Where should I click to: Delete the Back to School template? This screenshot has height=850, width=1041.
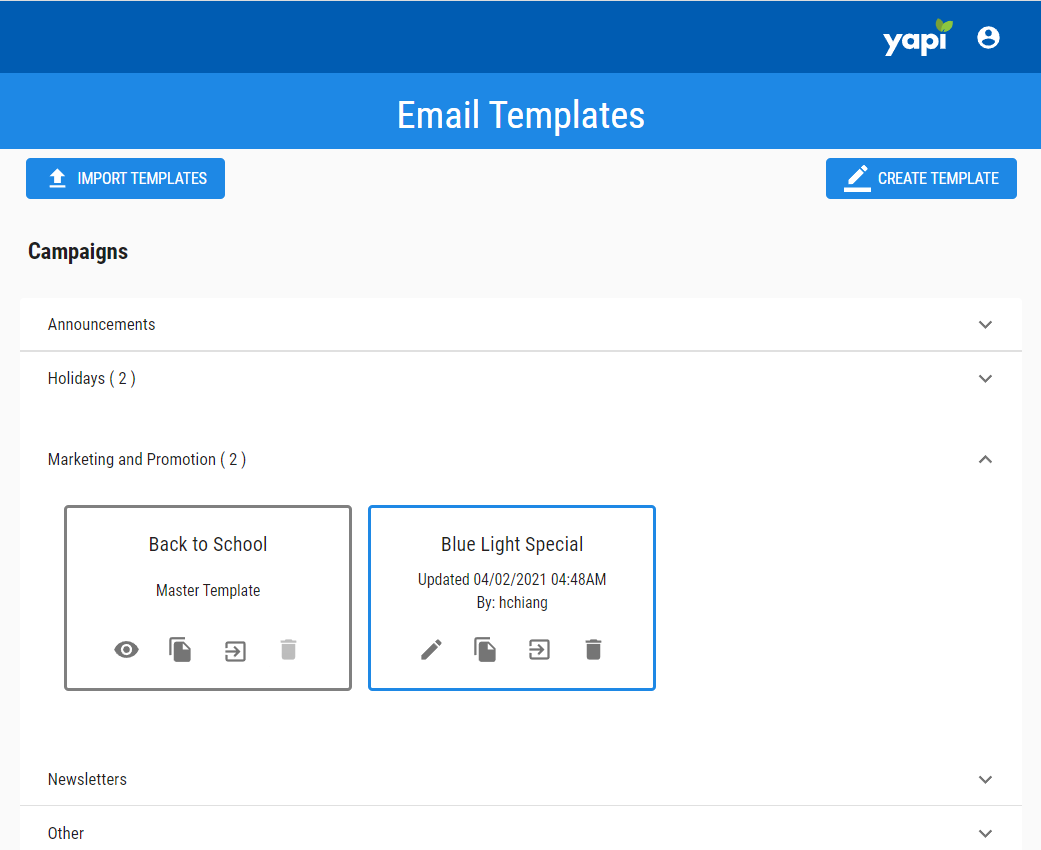tap(288, 649)
